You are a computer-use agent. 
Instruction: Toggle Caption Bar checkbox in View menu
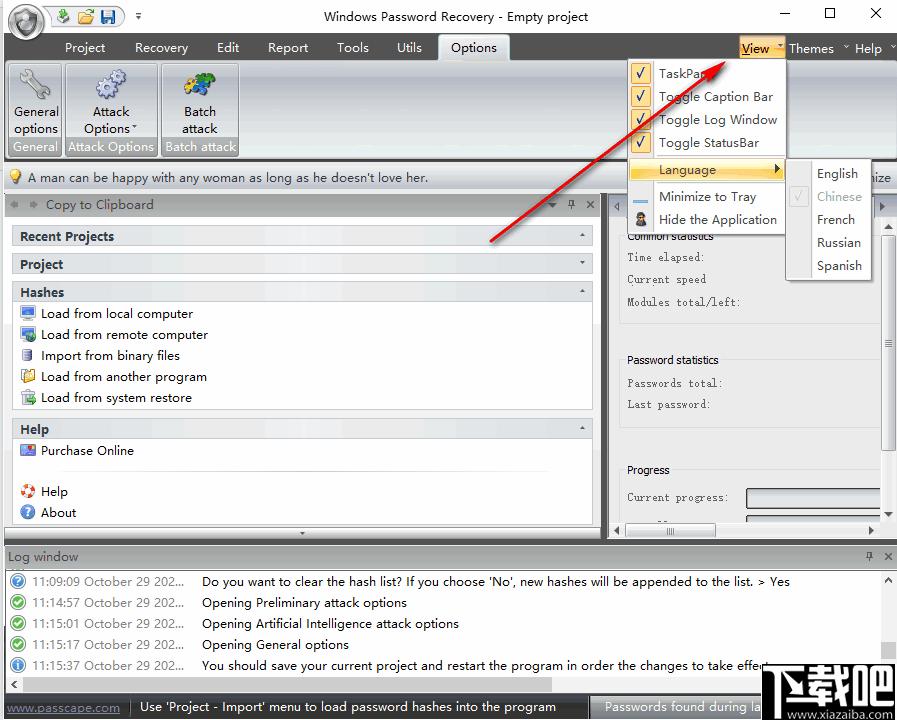(x=641, y=96)
